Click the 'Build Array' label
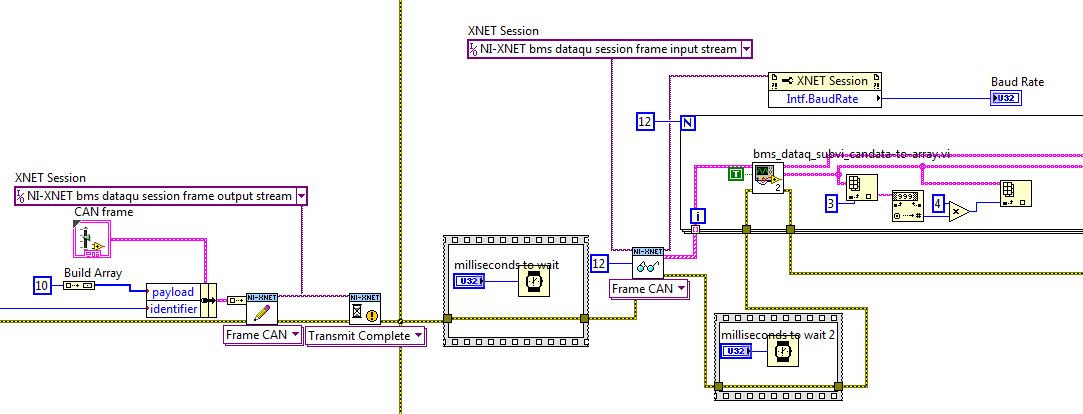Screen dimensions: 1083x414 (93, 272)
